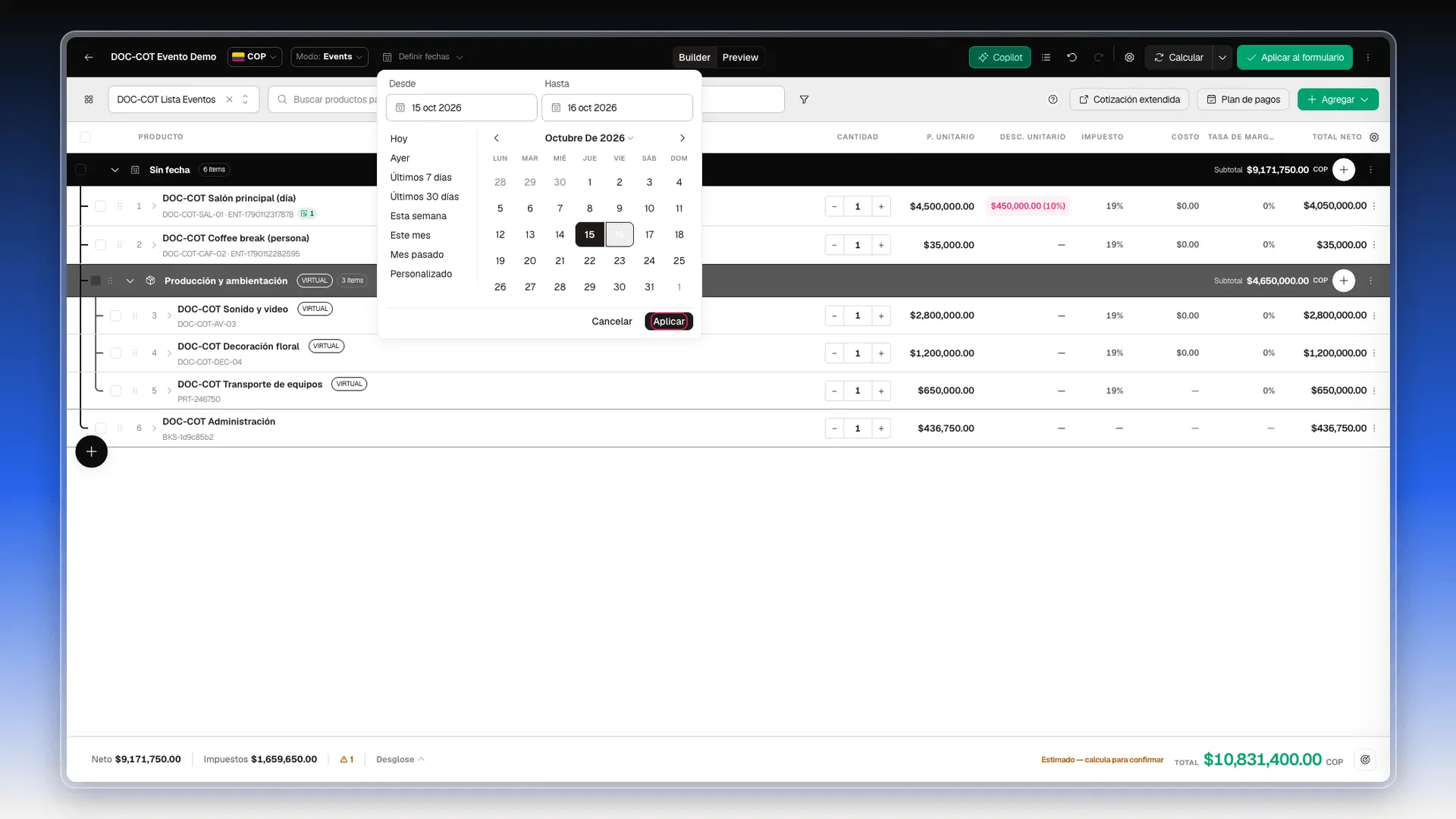Image resolution: width=1456 pixels, height=819 pixels.
Task: Add item to Sin fecha group
Action: click(1343, 170)
